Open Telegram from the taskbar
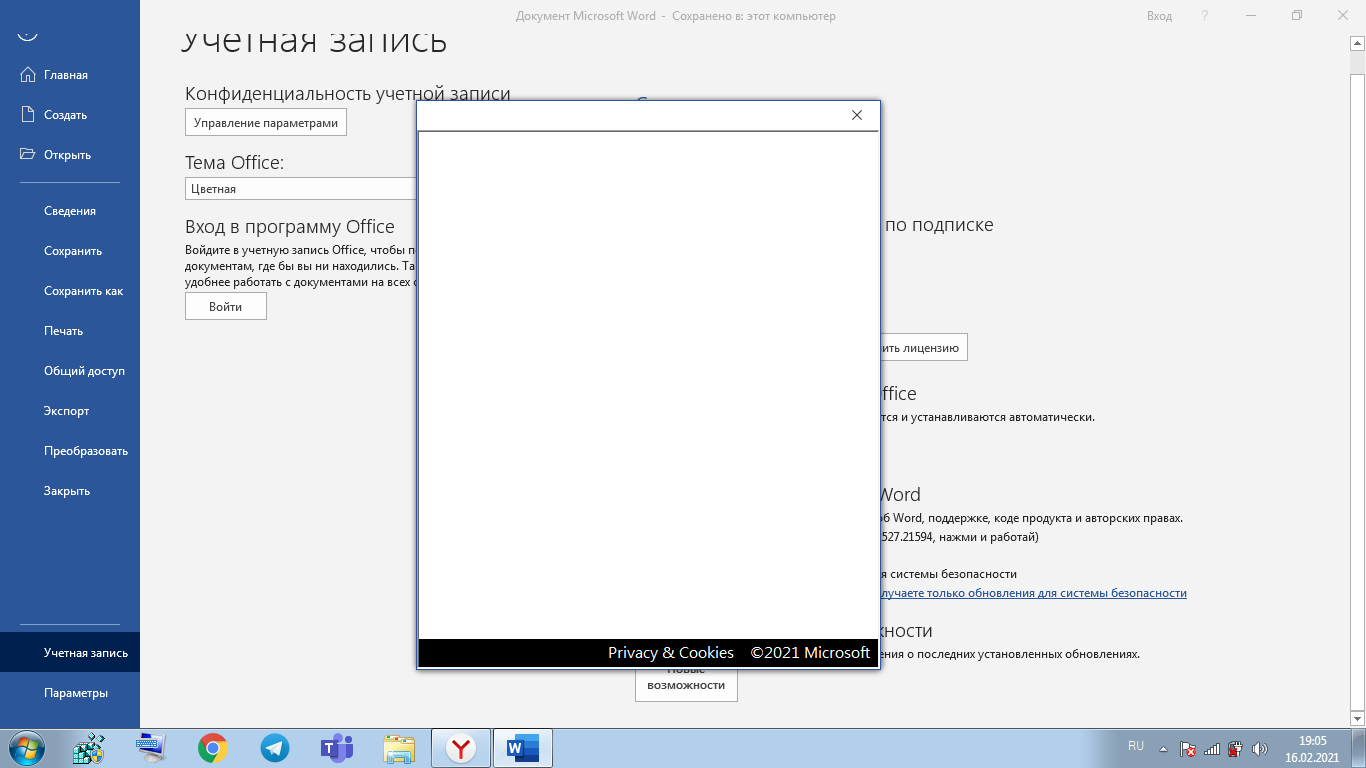 (x=274, y=748)
